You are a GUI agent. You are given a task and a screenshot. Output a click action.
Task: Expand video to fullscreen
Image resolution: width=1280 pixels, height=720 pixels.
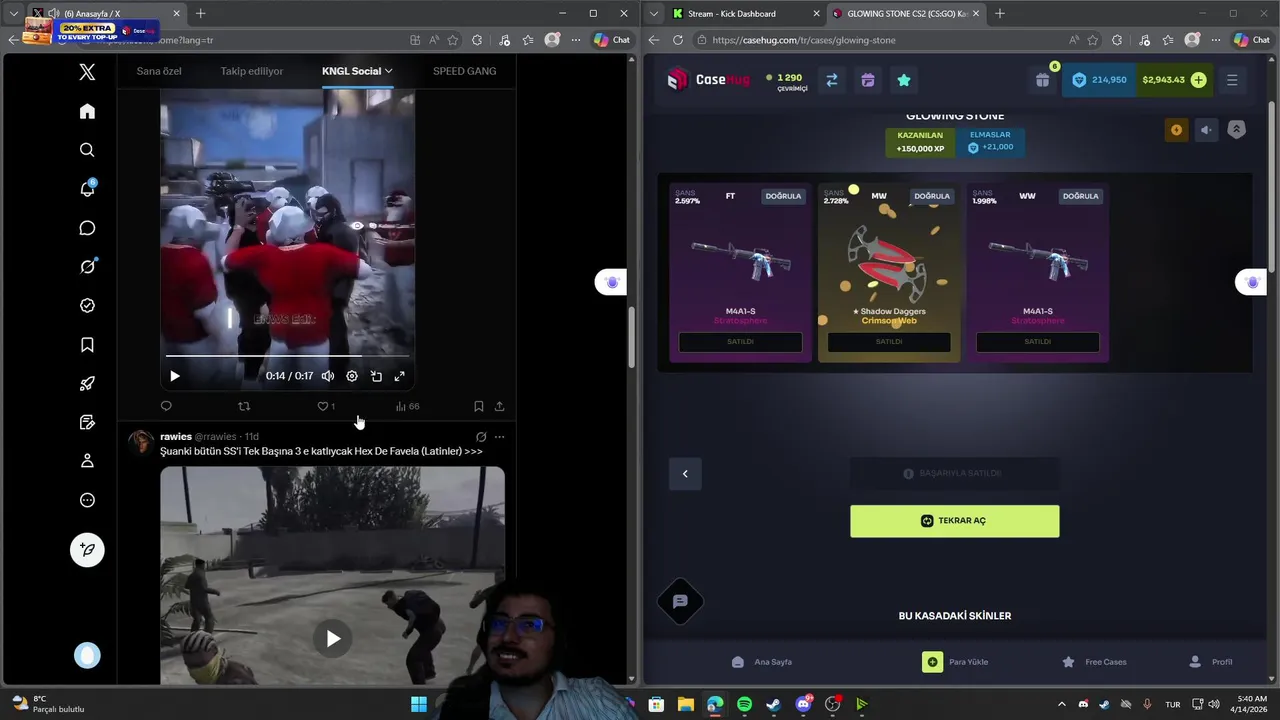[x=399, y=376]
